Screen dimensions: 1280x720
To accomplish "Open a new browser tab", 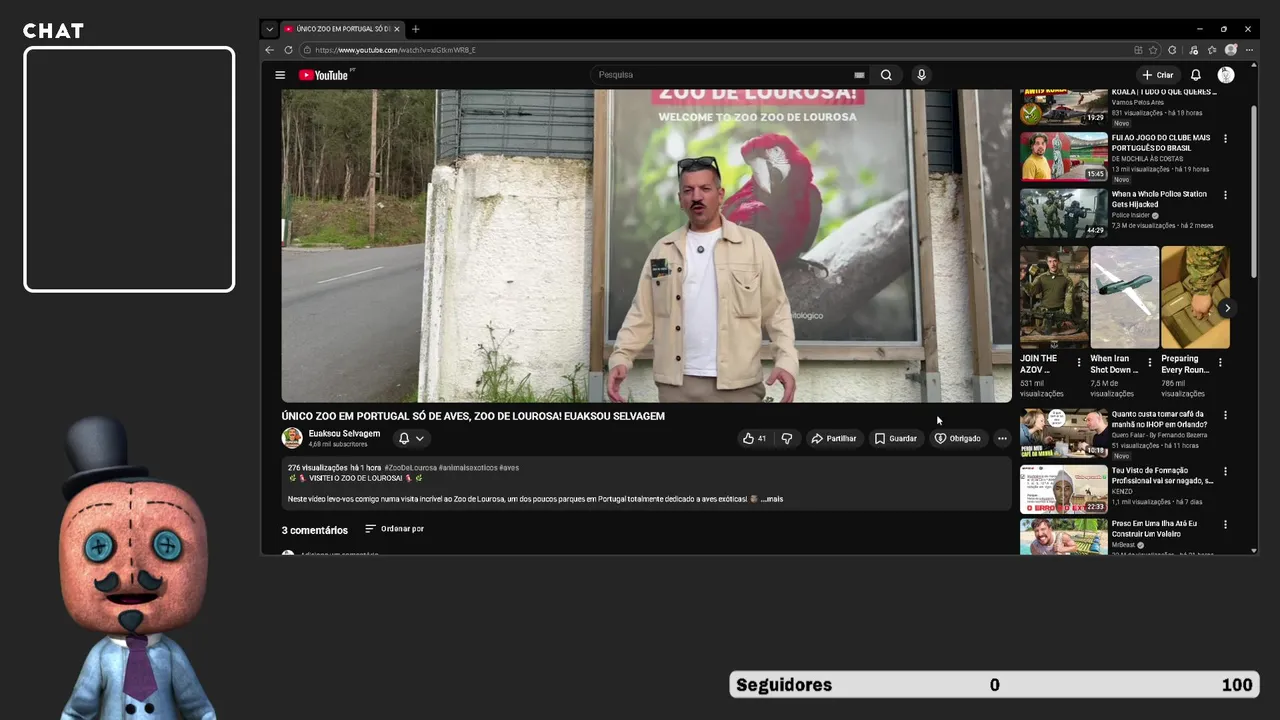I will coord(415,29).
